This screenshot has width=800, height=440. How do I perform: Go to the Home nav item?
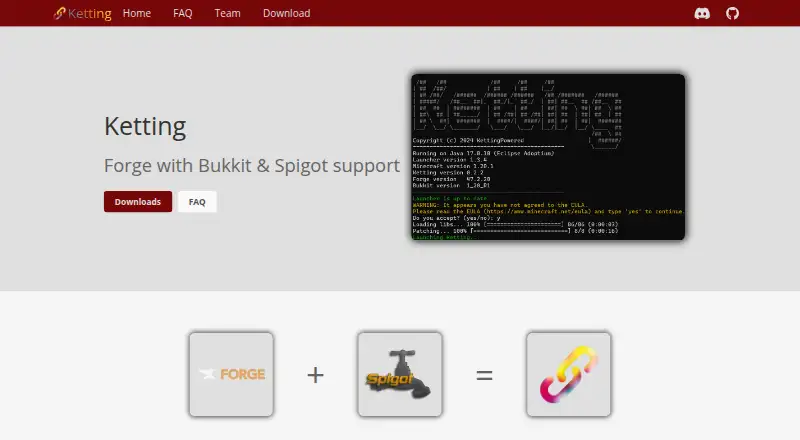click(137, 13)
